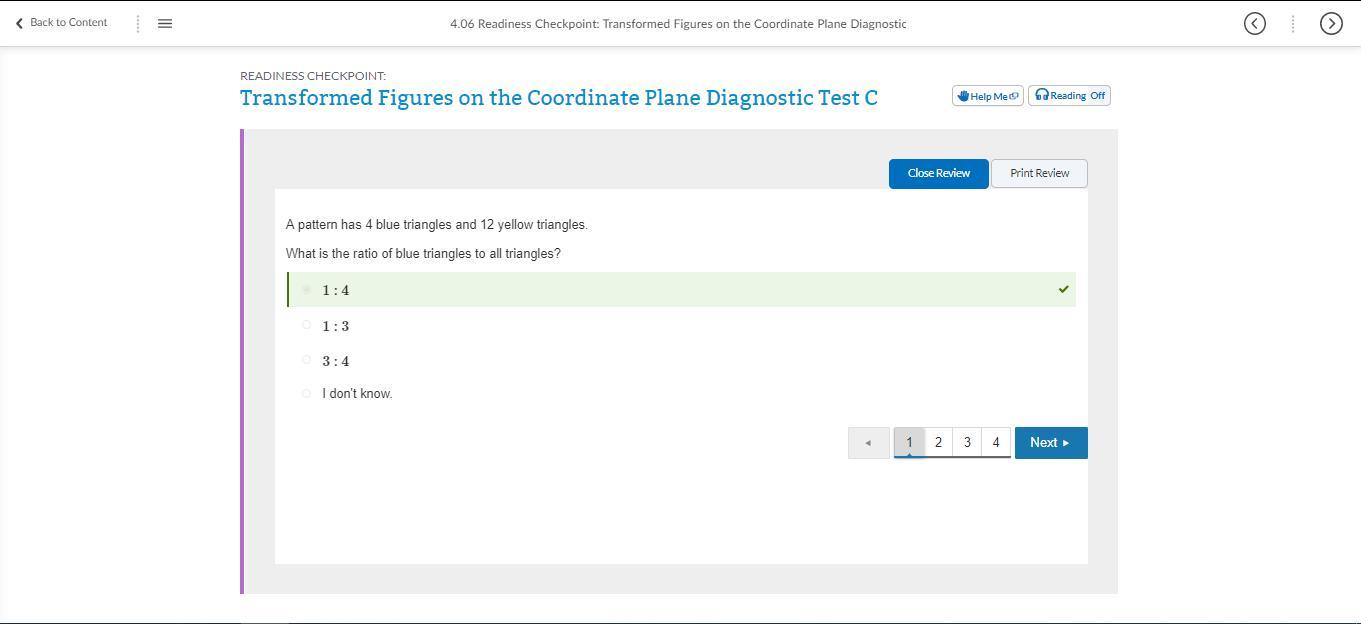Click the Back to Content arrow

click(x=19, y=23)
